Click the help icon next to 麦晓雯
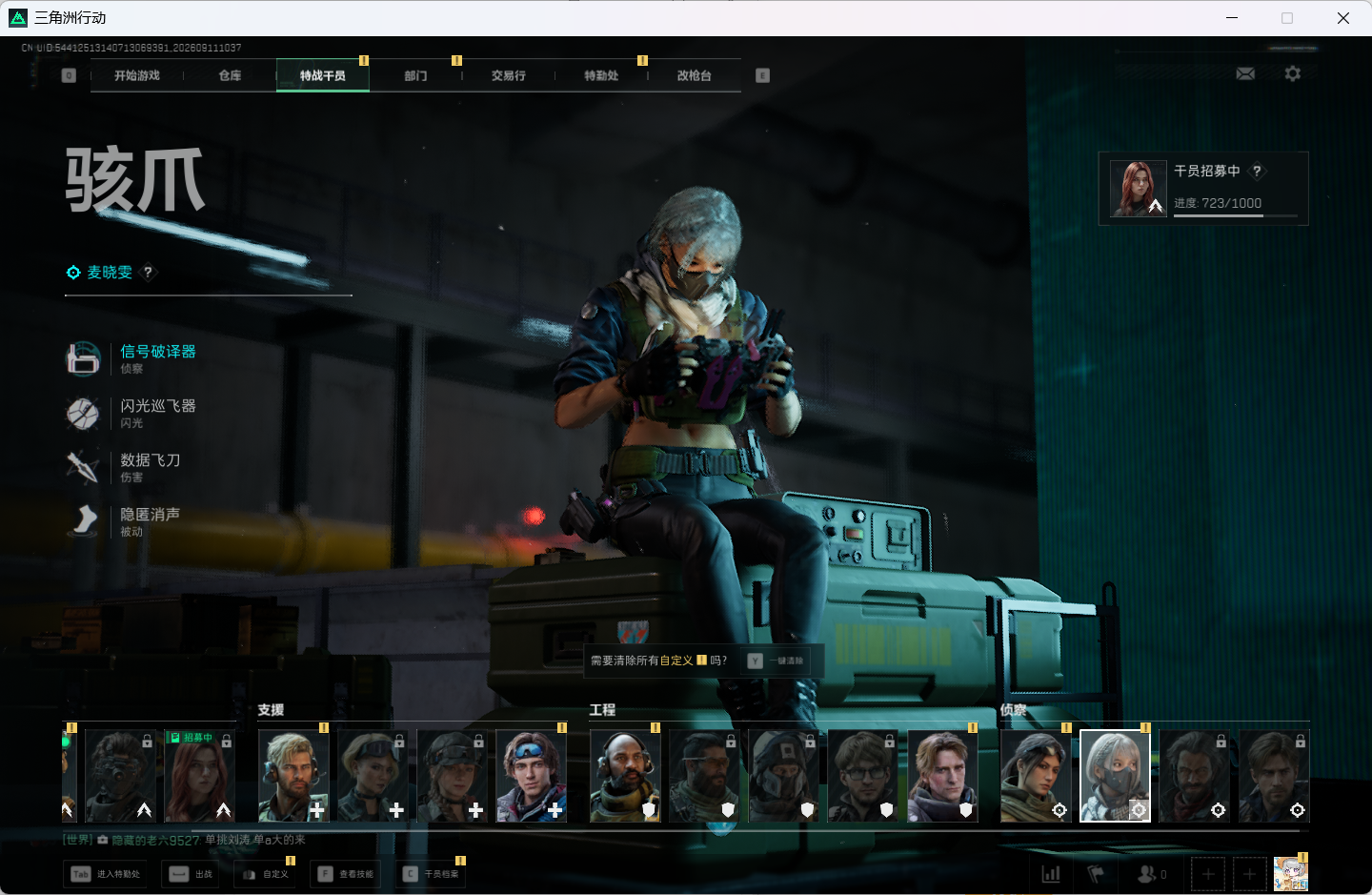The height and width of the screenshot is (895, 1372). (148, 273)
